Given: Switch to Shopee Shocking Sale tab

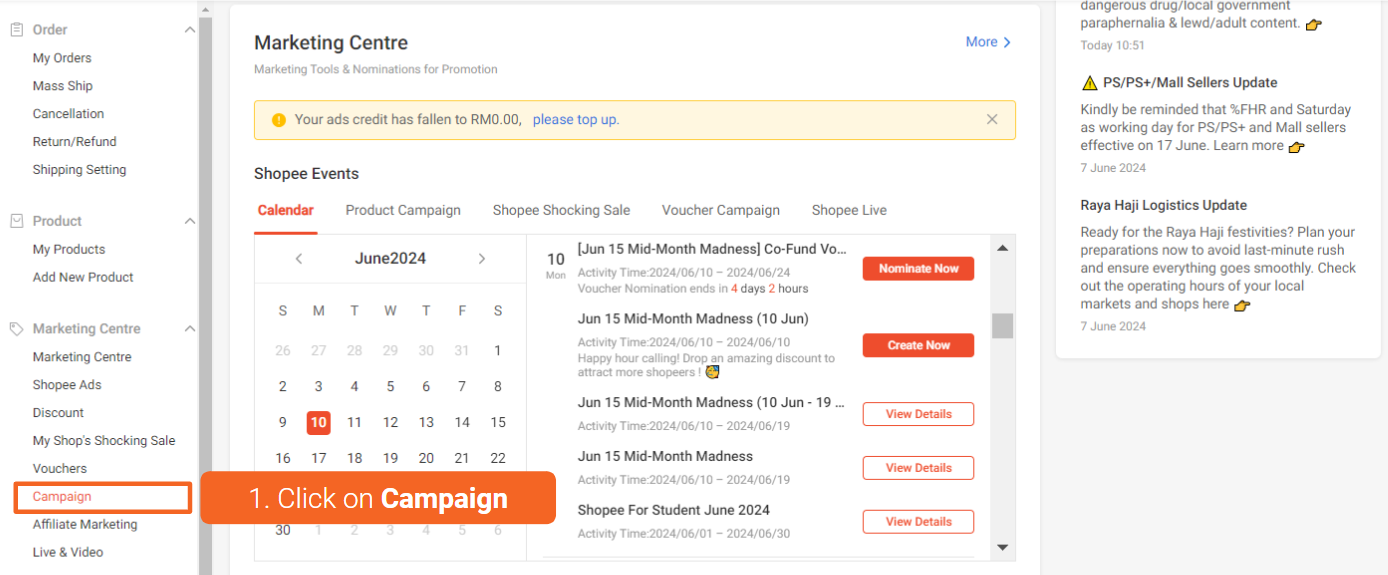Looking at the screenshot, I should click(561, 210).
